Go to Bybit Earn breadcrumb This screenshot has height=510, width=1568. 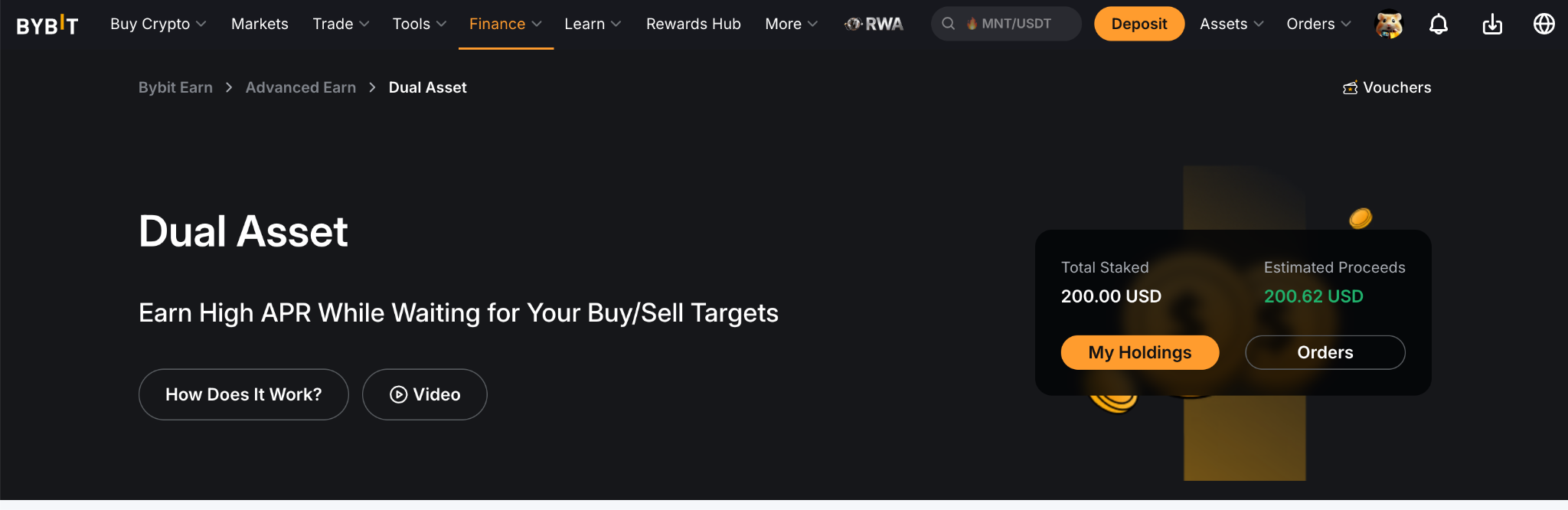click(x=175, y=87)
